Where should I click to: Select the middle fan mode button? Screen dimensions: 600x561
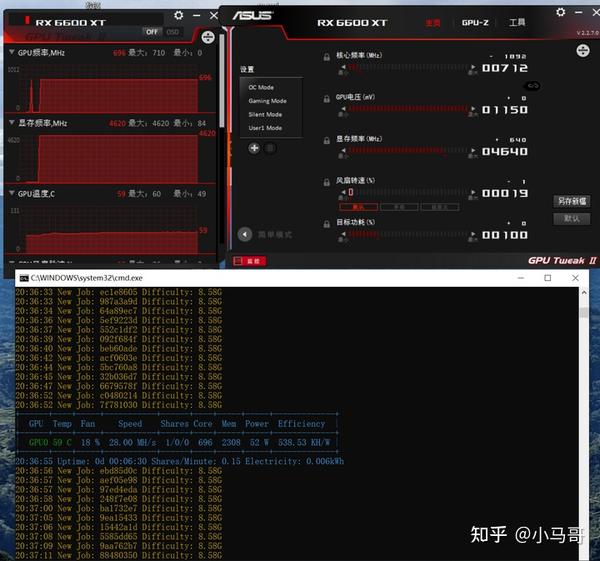pos(399,207)
